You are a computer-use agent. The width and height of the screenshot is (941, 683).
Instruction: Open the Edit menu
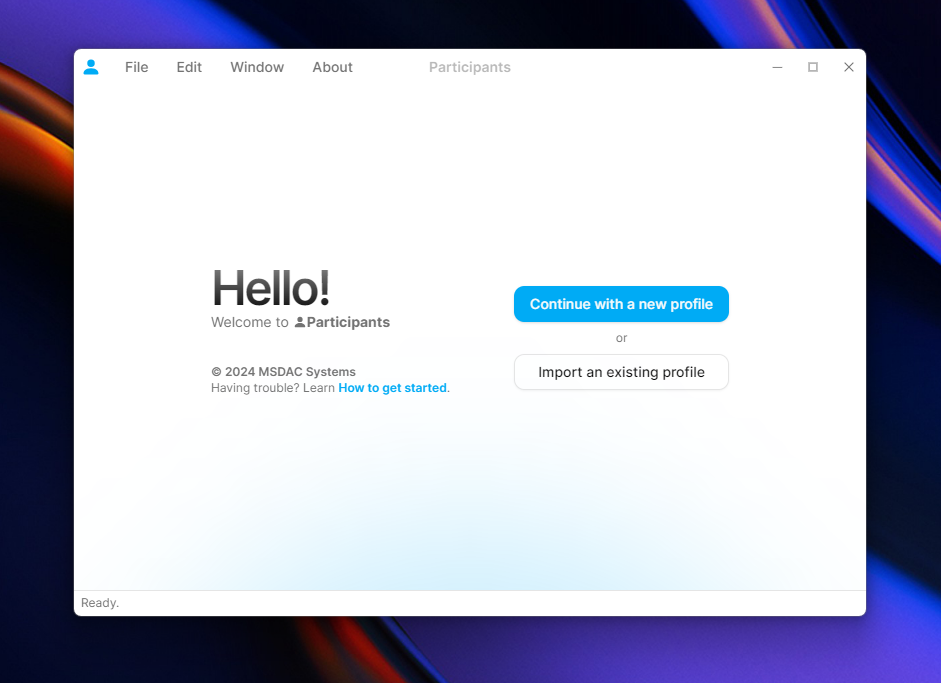pos(189,67)
